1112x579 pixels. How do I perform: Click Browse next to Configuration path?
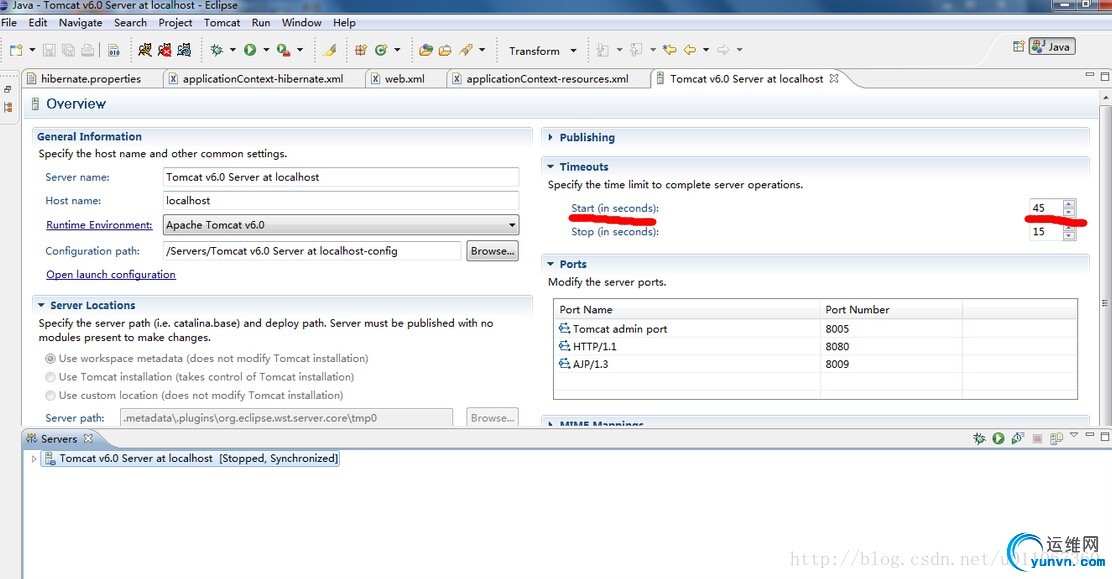492,251
